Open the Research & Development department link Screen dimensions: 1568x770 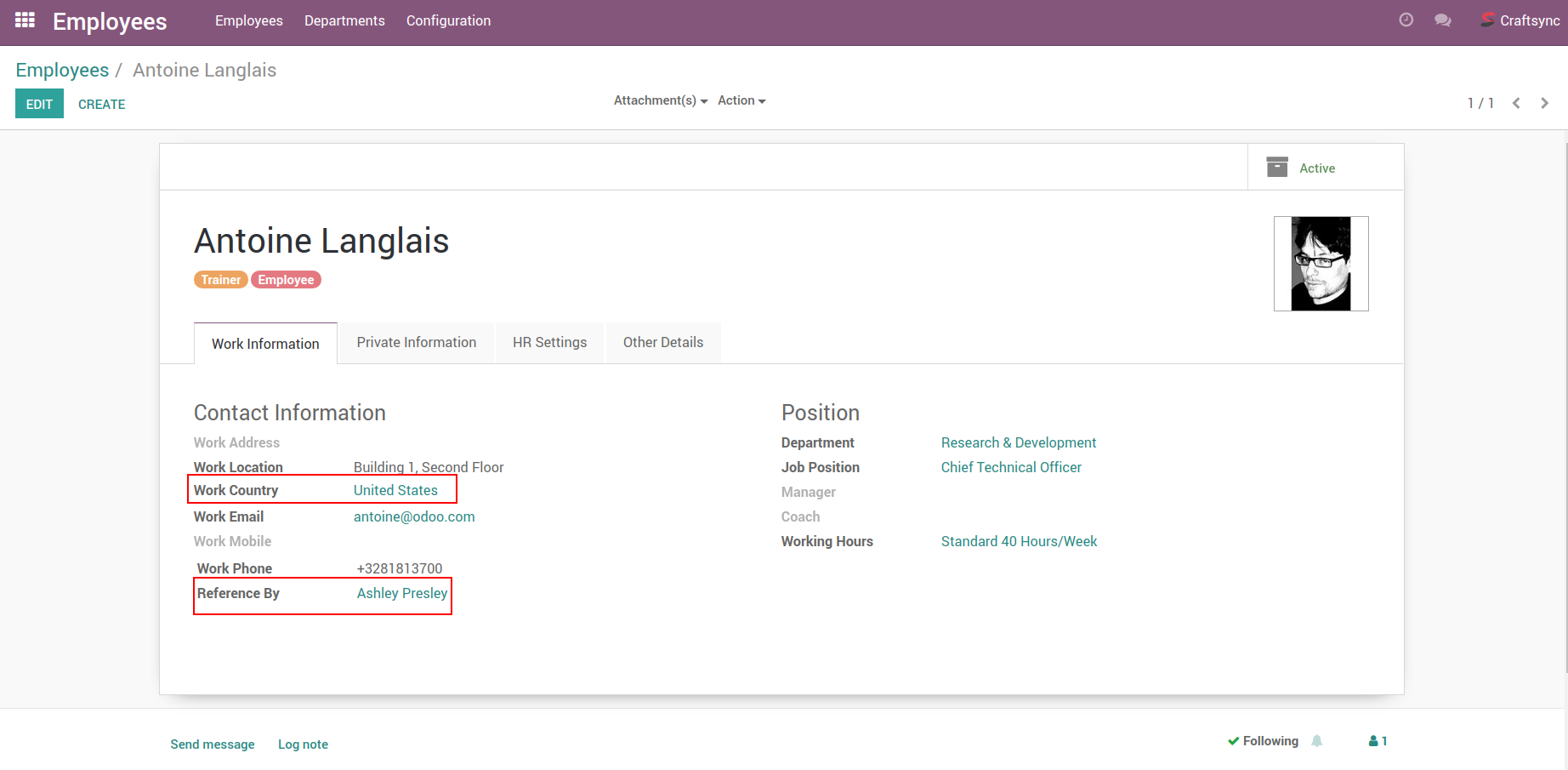[x=1018, y=442]
